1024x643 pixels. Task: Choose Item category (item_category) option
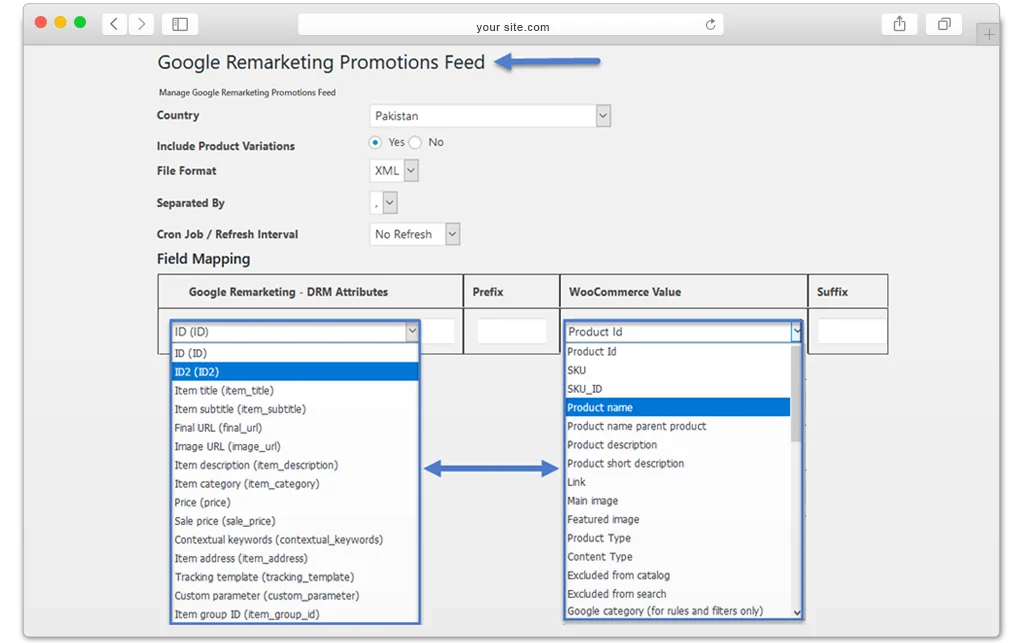tap(295, 484)
